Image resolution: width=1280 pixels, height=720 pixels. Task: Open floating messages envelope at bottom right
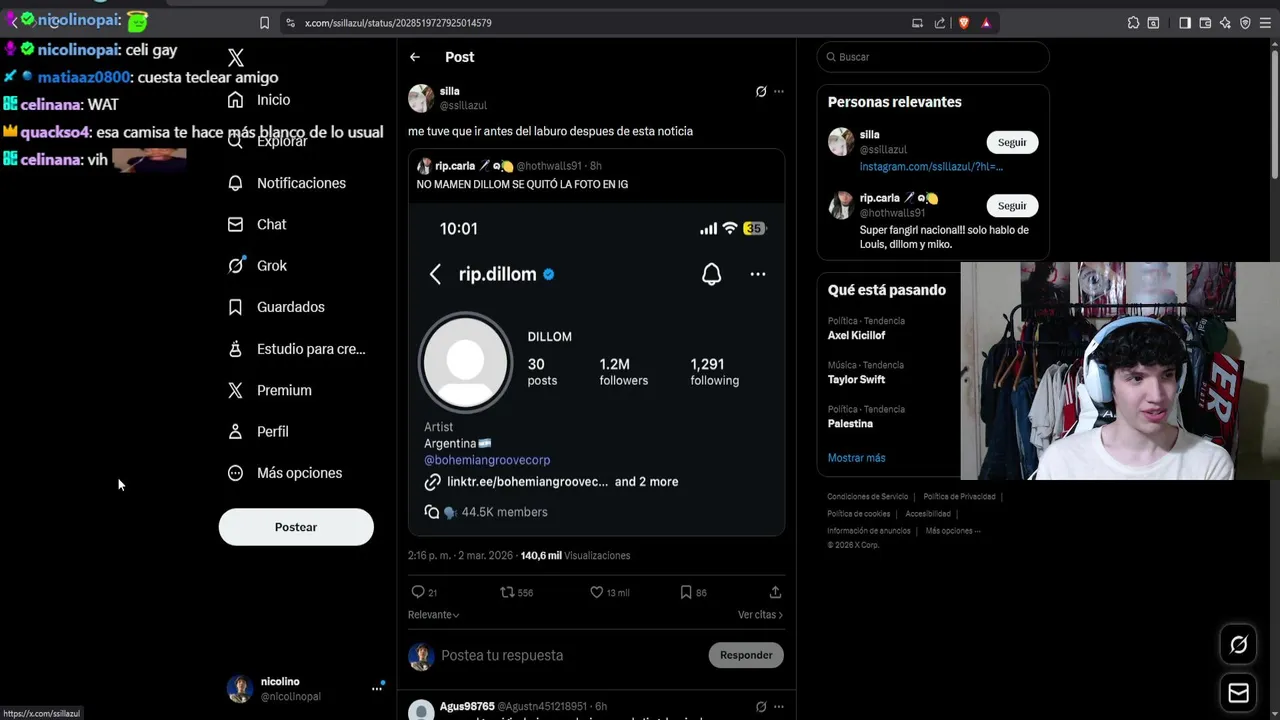(x=1238, y=693)
